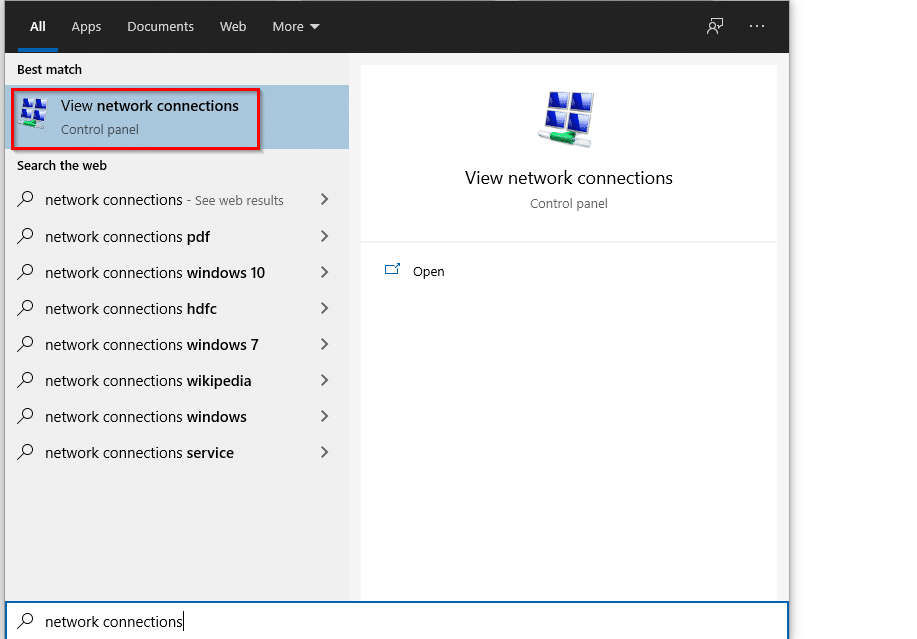The width and height of the screenshot is (917, 639).
Task: Expand chevron for 'network connections windows' row
Action: [325, 416]
